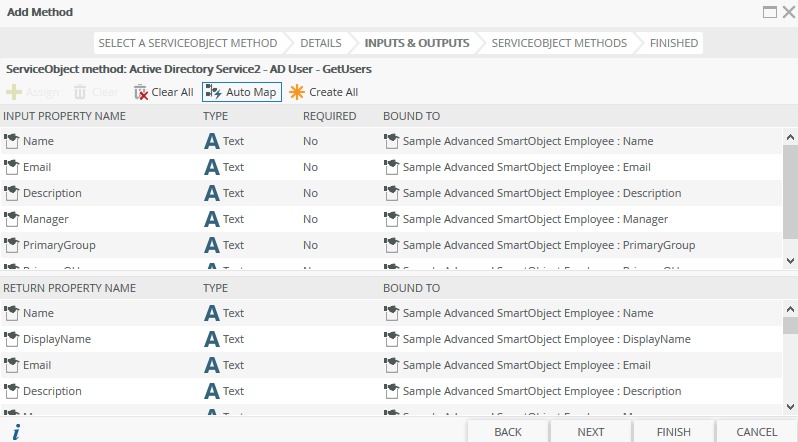Click the property icon beside input Description
This screenshot has width=798, height=442.
(11, 193)
